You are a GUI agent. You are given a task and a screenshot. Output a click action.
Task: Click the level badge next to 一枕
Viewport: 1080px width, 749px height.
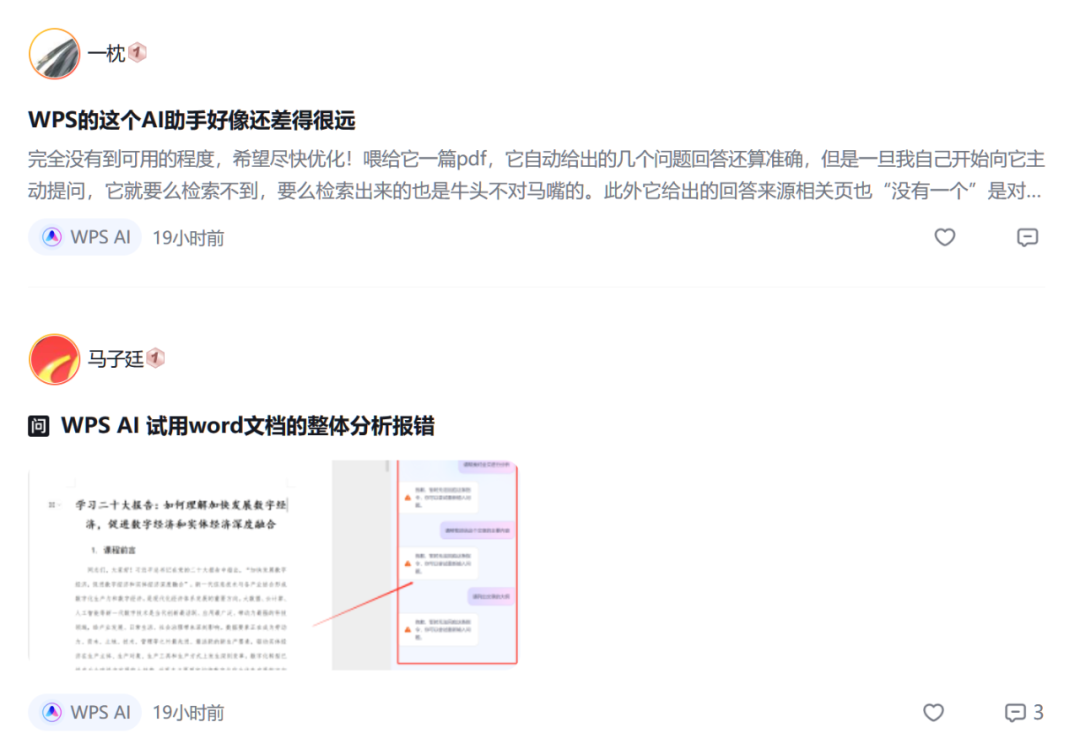138,52
